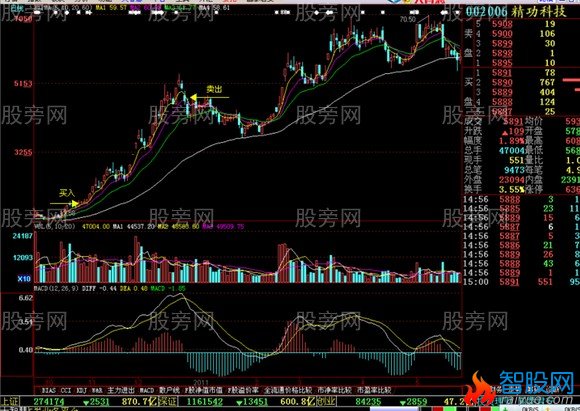Select the CCI indicator tab
The width and height of the screenshot is (580, 411).
point(66,390)
